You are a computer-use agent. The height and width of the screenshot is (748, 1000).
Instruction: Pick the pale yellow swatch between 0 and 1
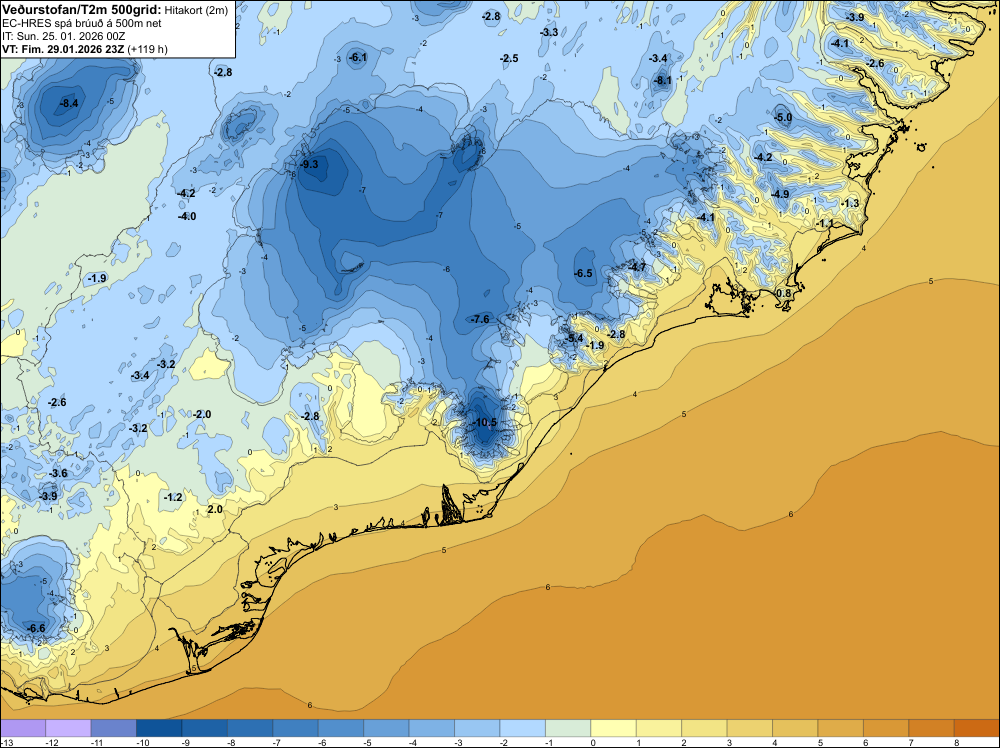[x=614, y=728]
